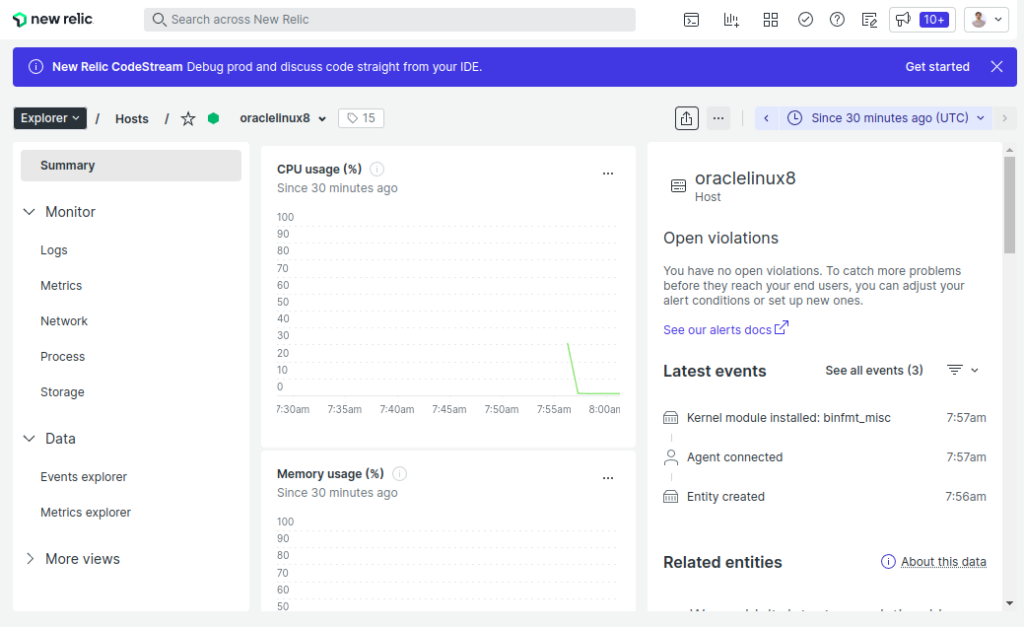Viewport: 1024px width, 627px height.
Task: Click Get started in CodeStream banner
Action: click(x=937, y=67)
